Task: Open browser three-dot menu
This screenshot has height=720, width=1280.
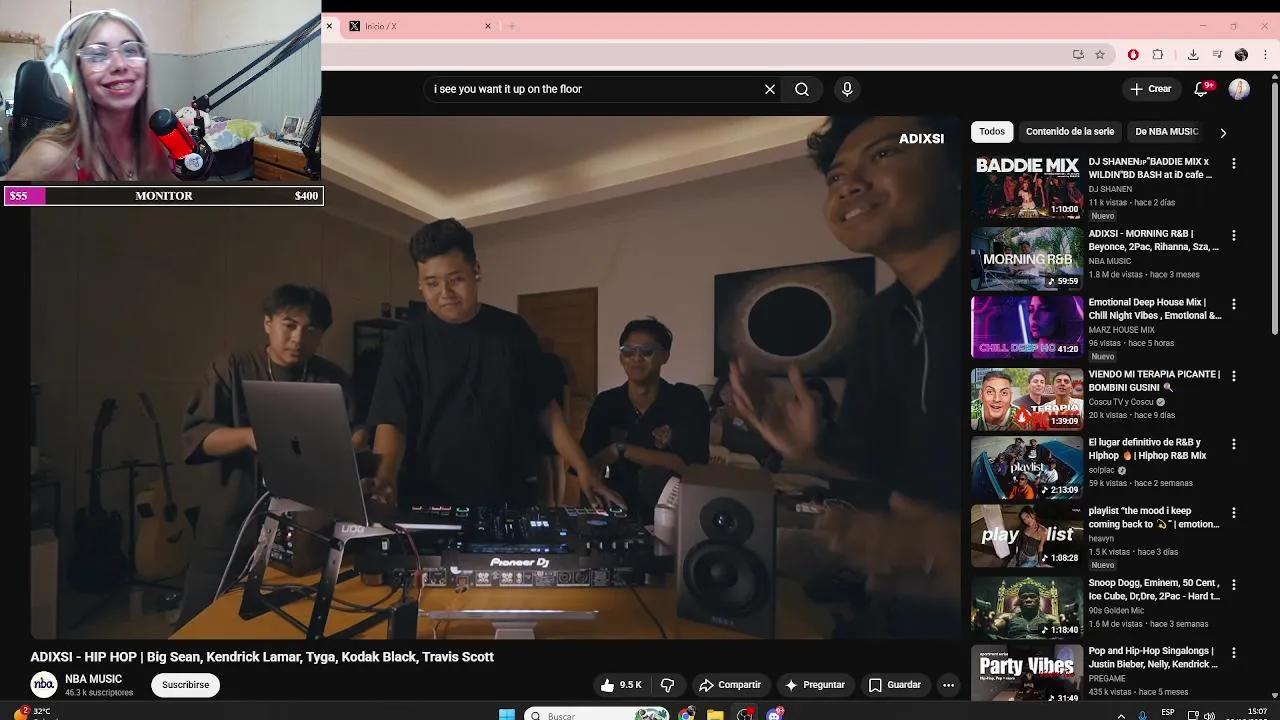Action: [1264, 55]
